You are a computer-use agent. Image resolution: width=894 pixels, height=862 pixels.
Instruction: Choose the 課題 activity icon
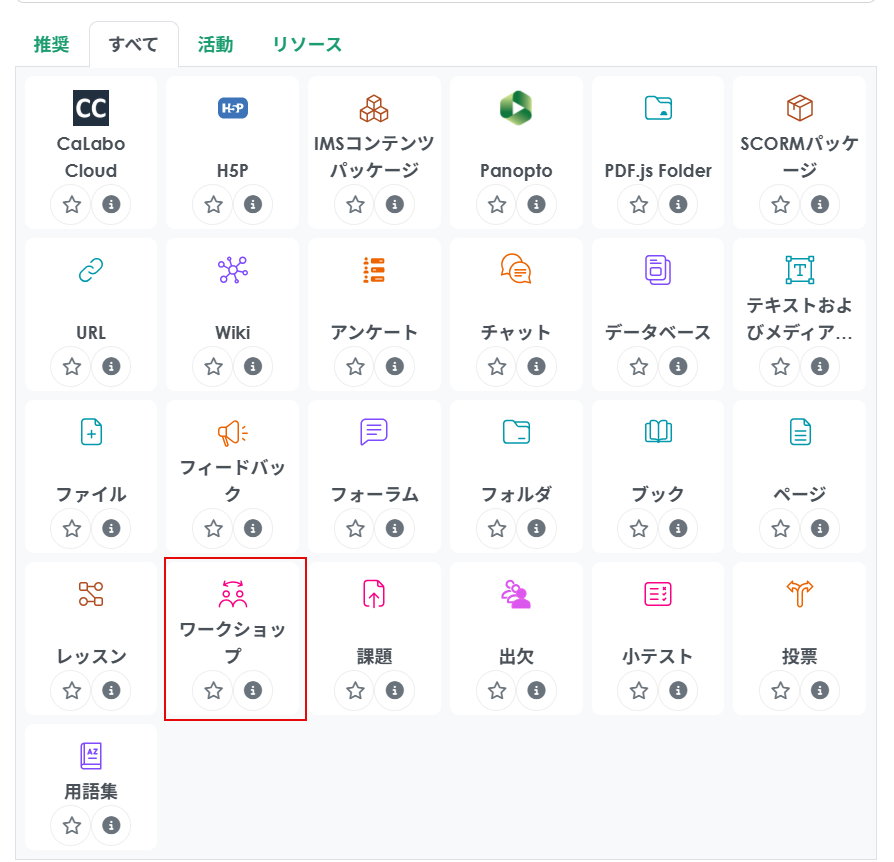[374, 594]
